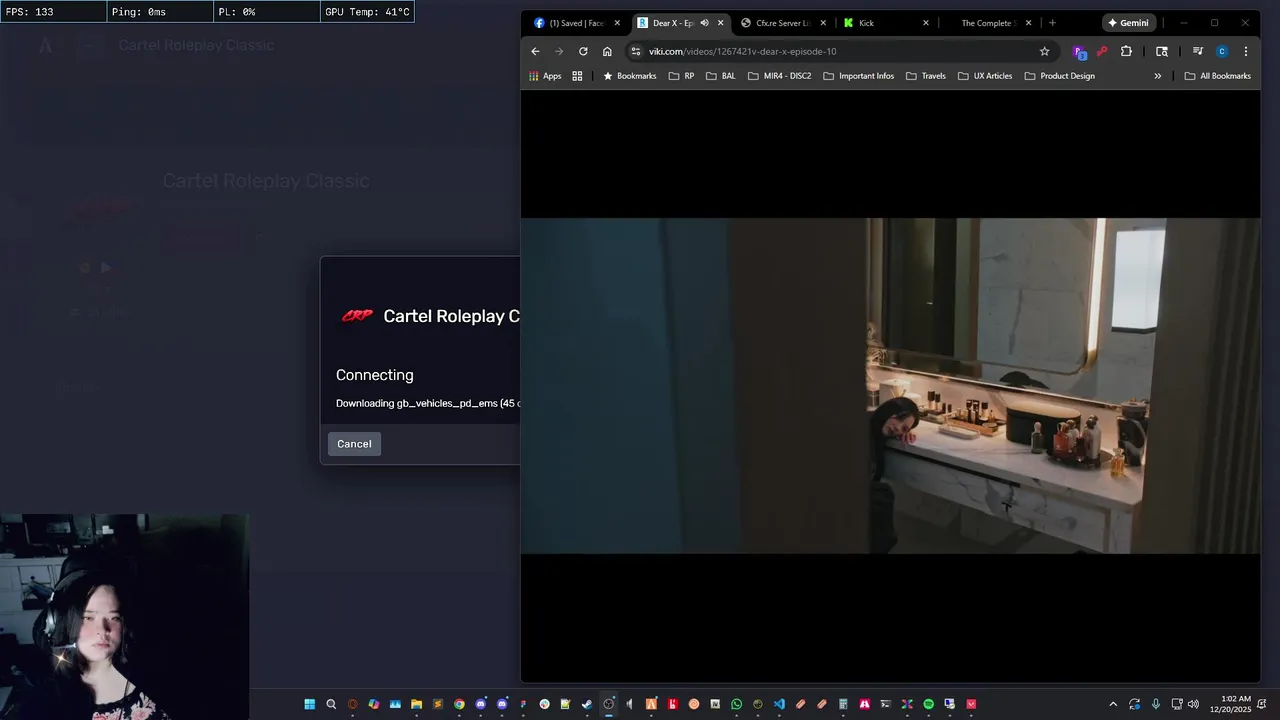Open Visual Studio Code from taskbar
1280x720 pixels.
(779, 704)
